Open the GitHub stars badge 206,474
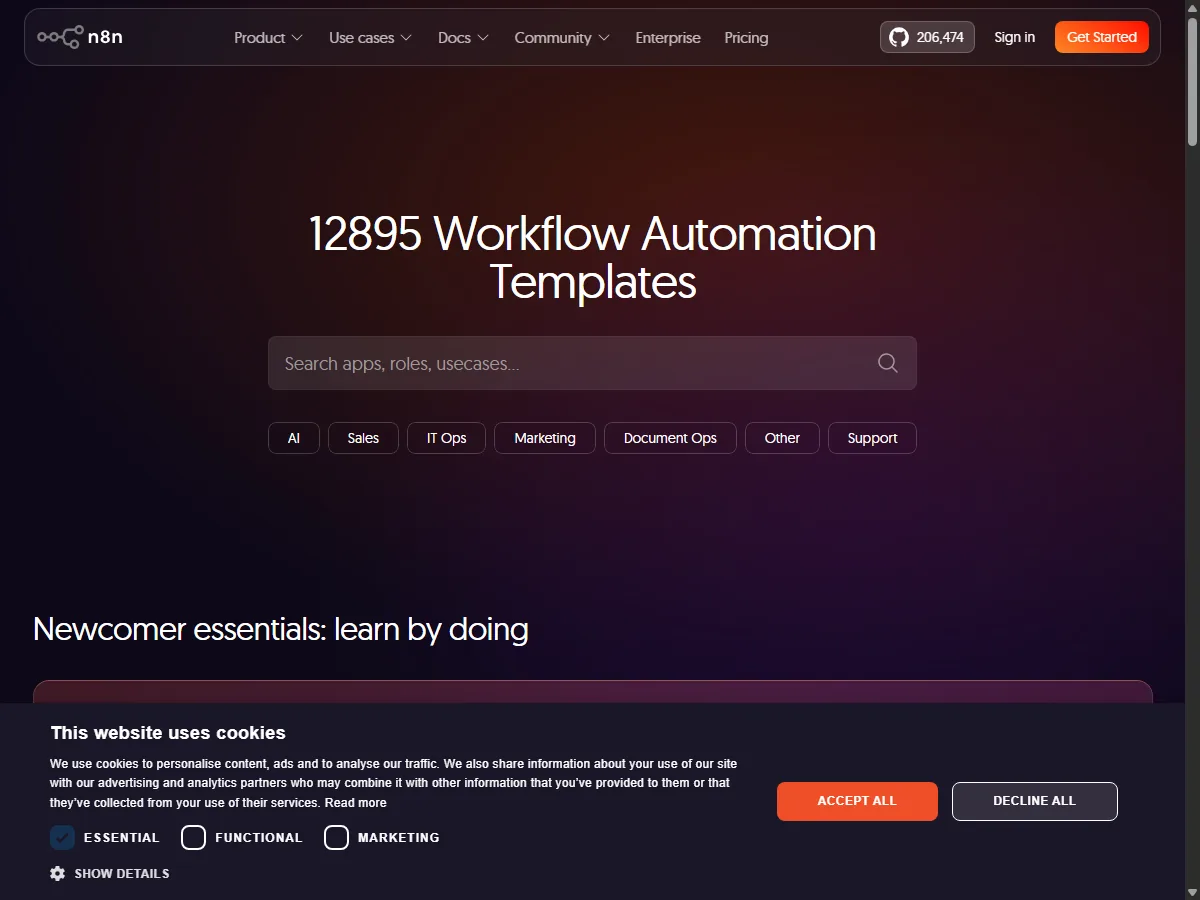The height and width of the screenshot is (900, 1200). pos(927,37)
